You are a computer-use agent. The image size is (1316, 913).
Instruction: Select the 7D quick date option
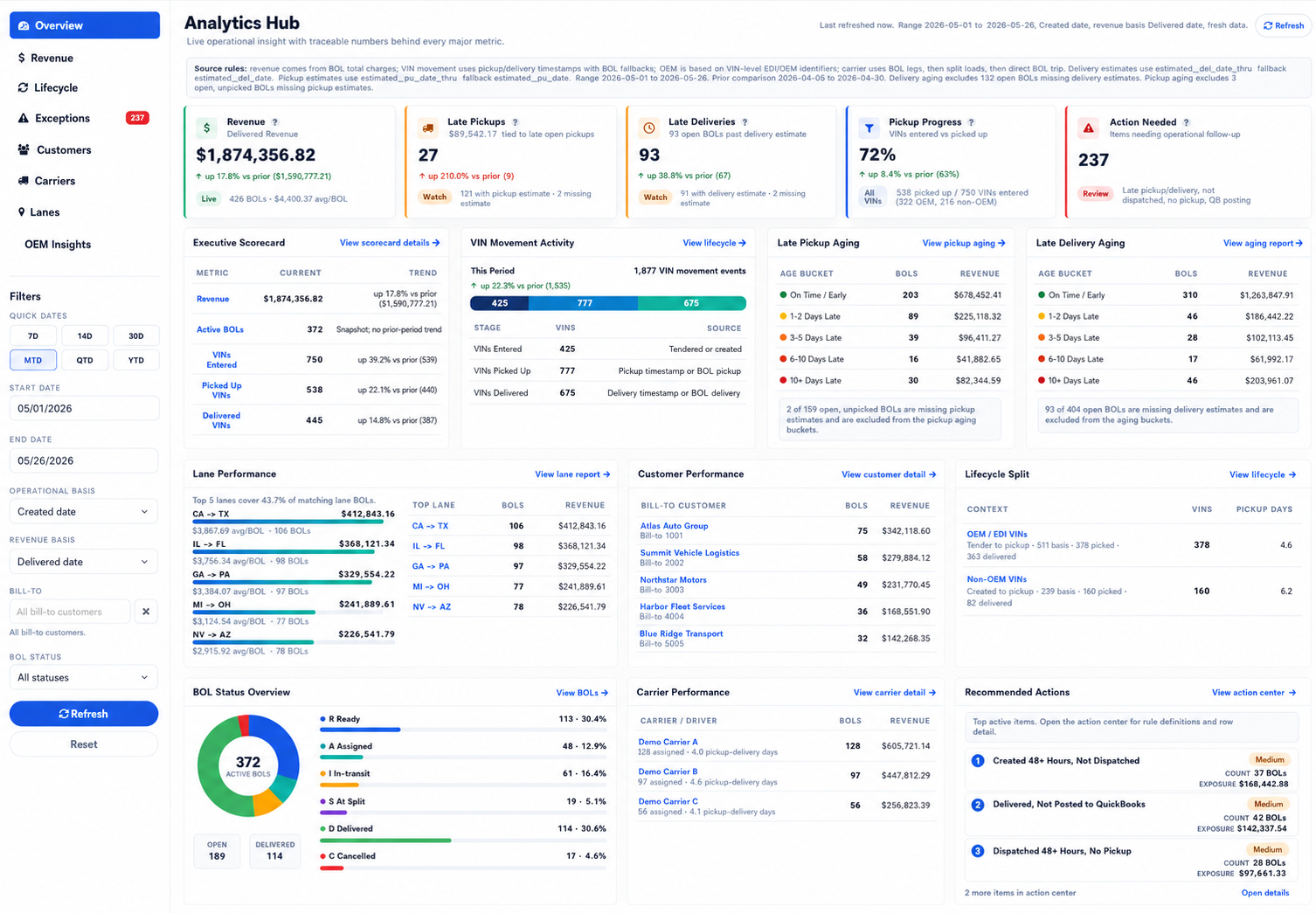pyautogui.click(x=33, y=335)
